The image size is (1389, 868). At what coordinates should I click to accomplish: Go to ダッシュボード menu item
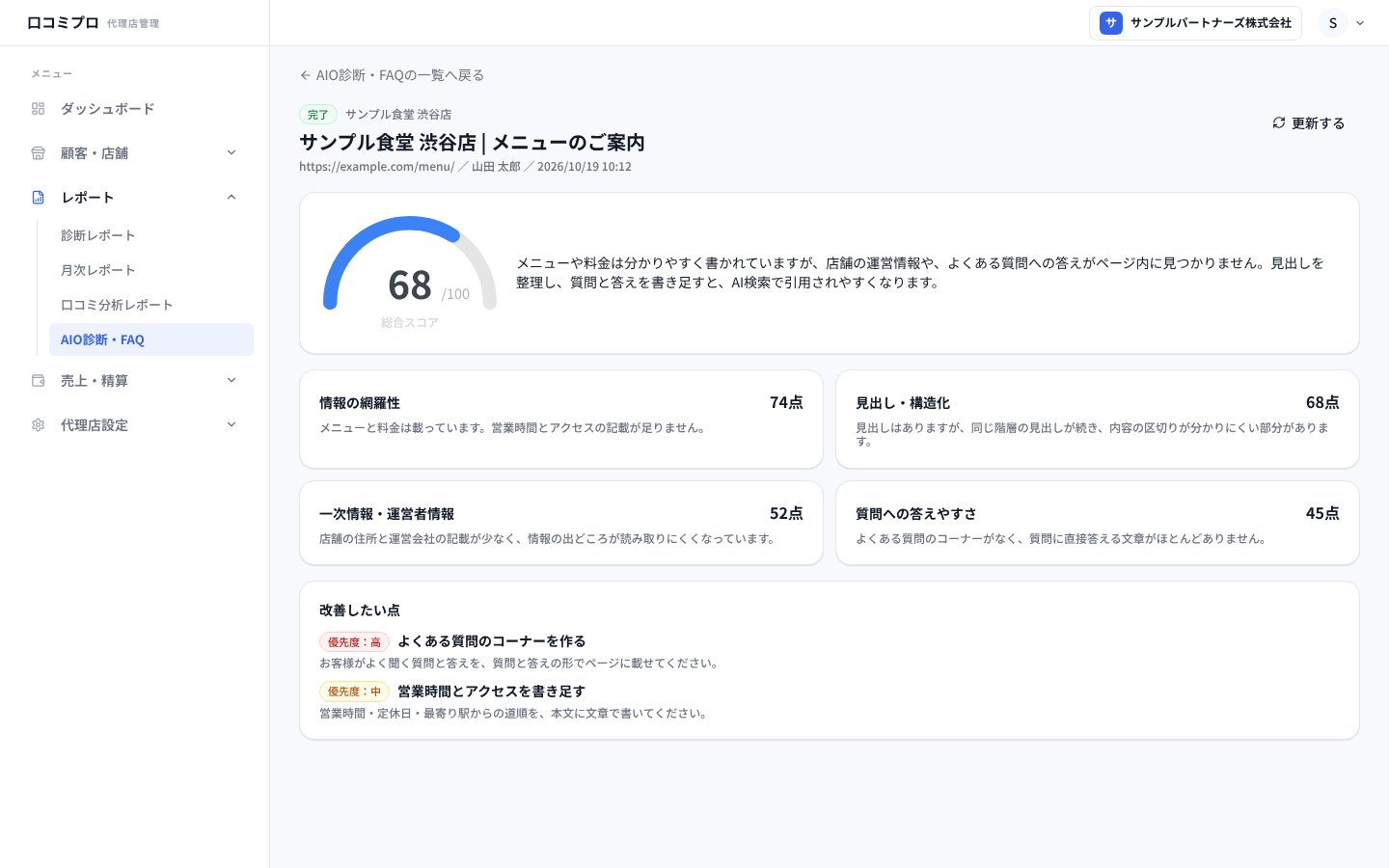[x=134, y=109]
